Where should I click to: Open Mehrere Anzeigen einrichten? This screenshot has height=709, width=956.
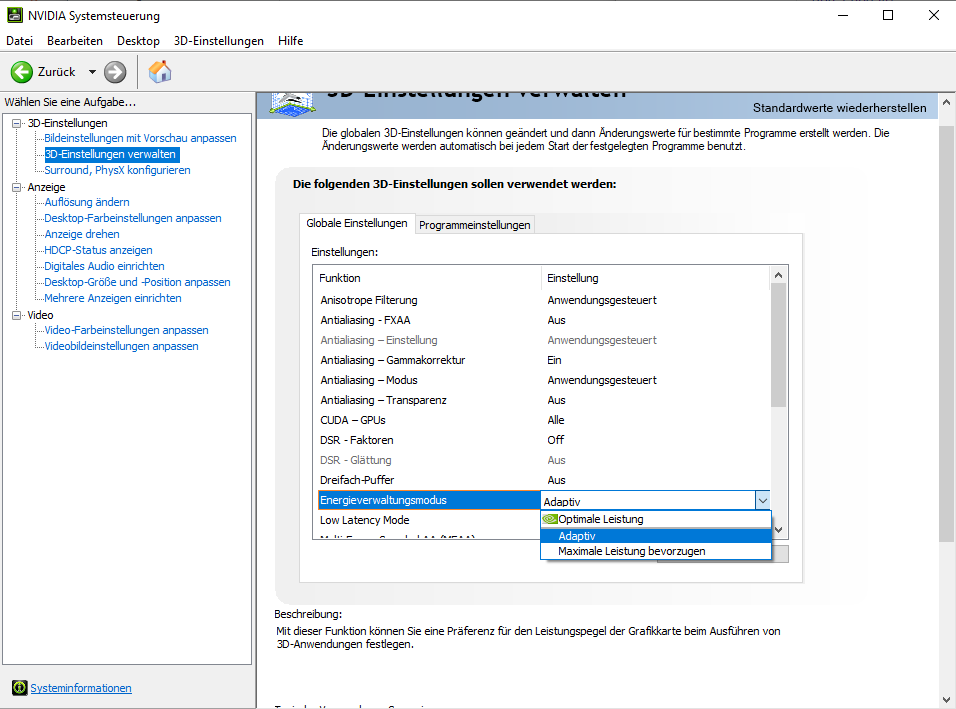point(113,298)
